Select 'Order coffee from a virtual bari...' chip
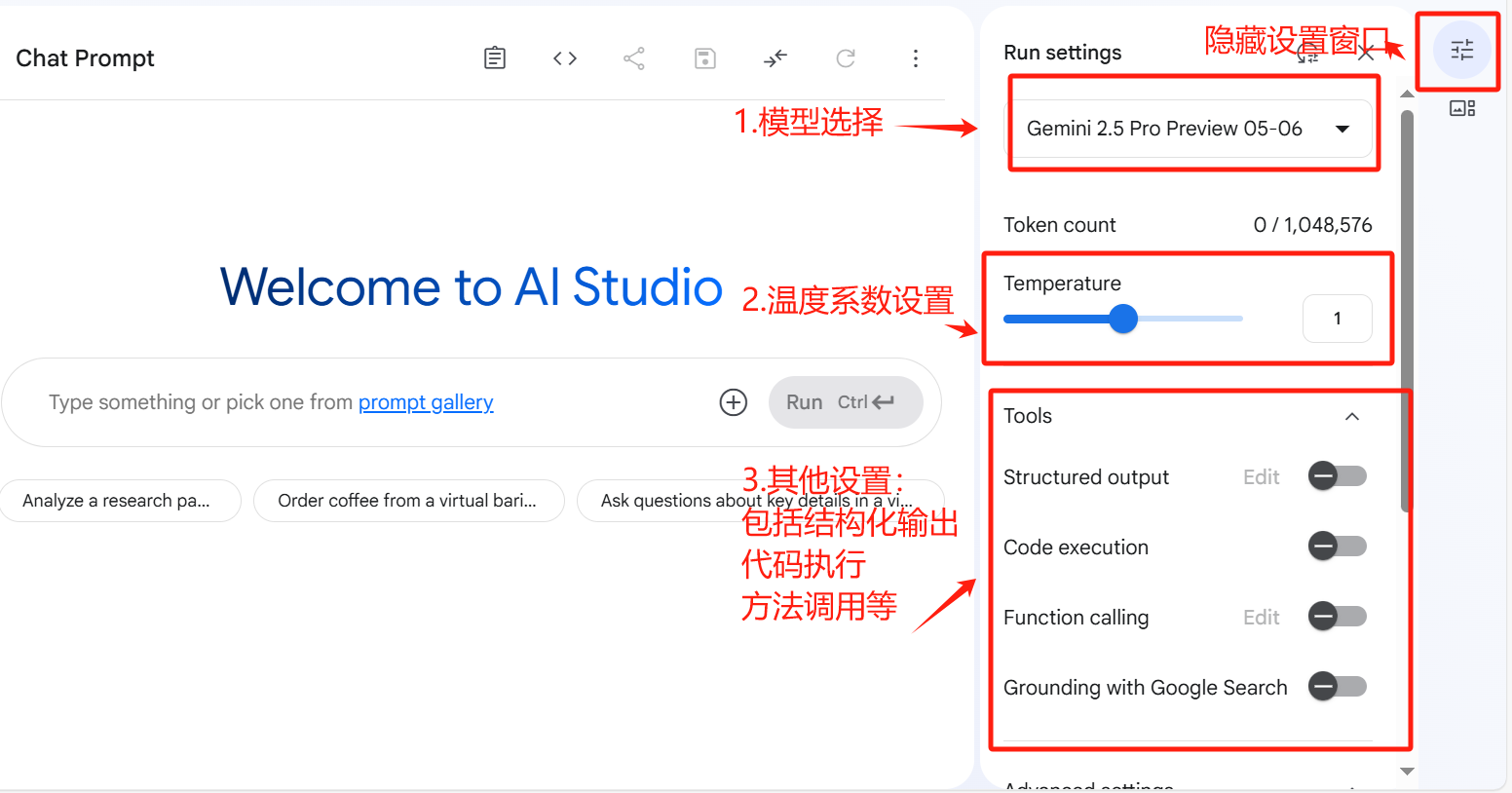 point(408,501)
